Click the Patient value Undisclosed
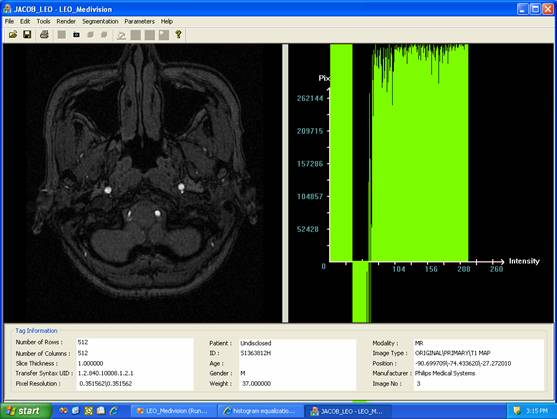557x419 pixels. click(256, 343)
